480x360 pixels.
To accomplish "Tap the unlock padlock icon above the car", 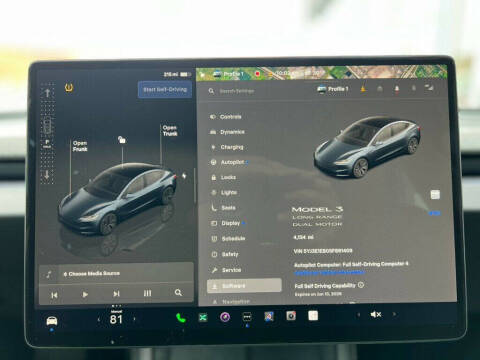I will pos(122,139).
